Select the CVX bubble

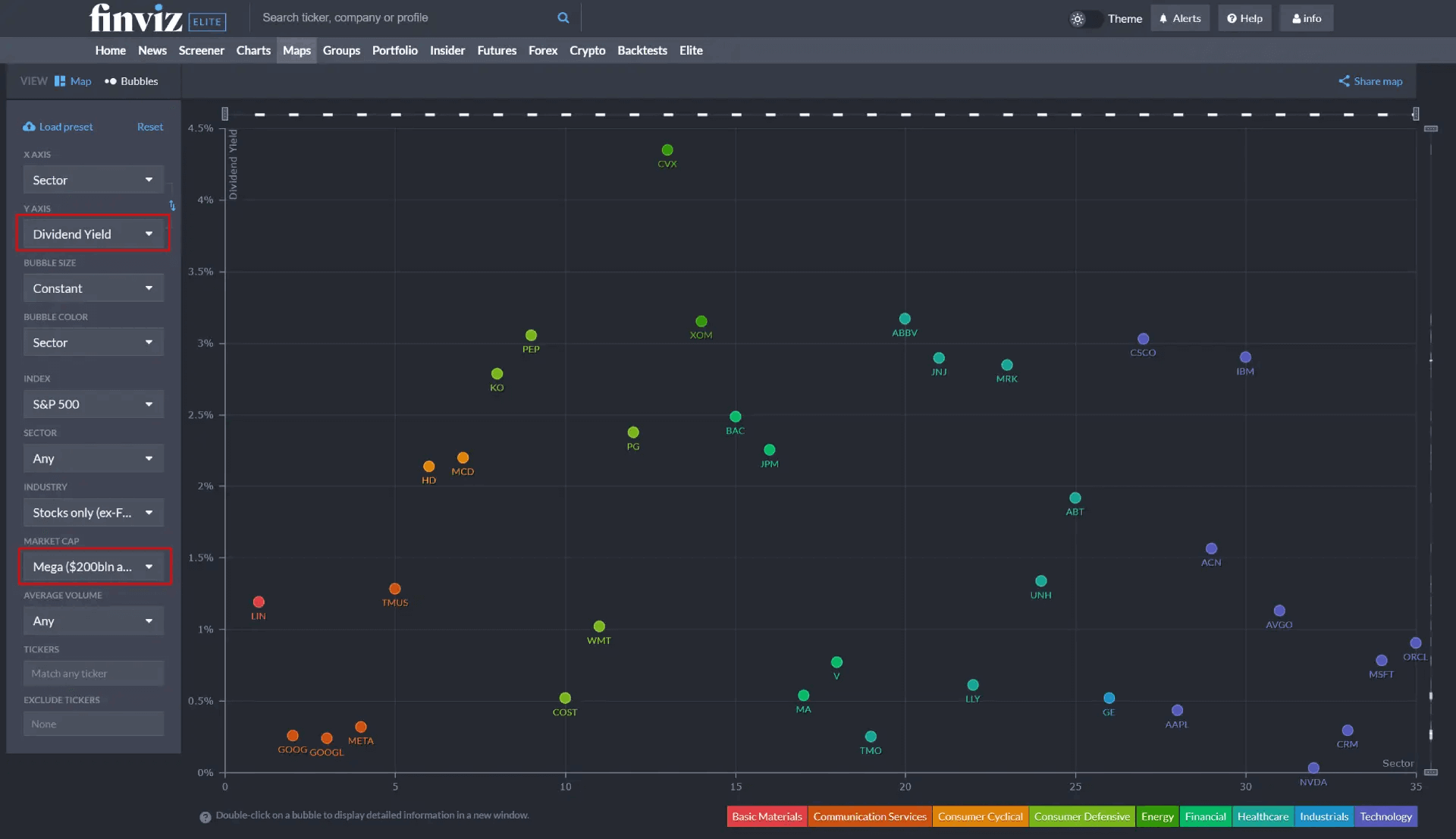tap(667, 150)
